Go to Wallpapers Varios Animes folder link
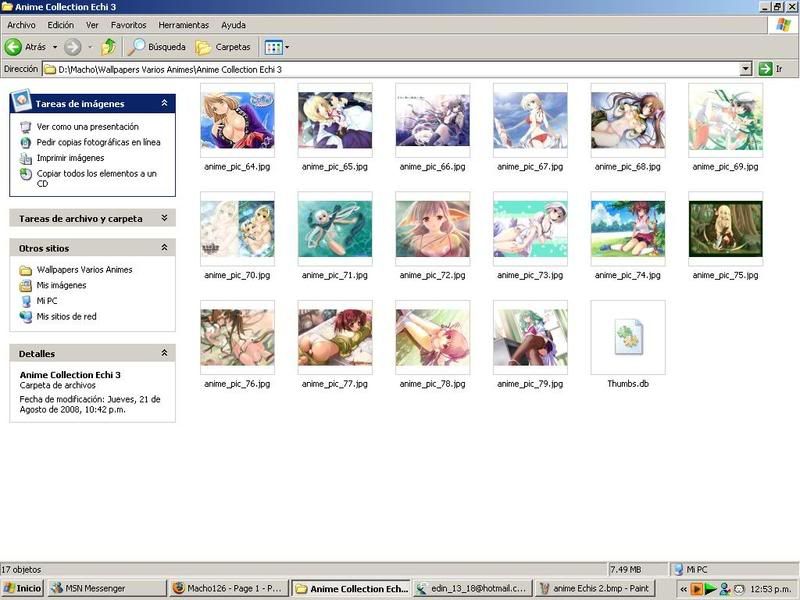 [x=85, y=270]
